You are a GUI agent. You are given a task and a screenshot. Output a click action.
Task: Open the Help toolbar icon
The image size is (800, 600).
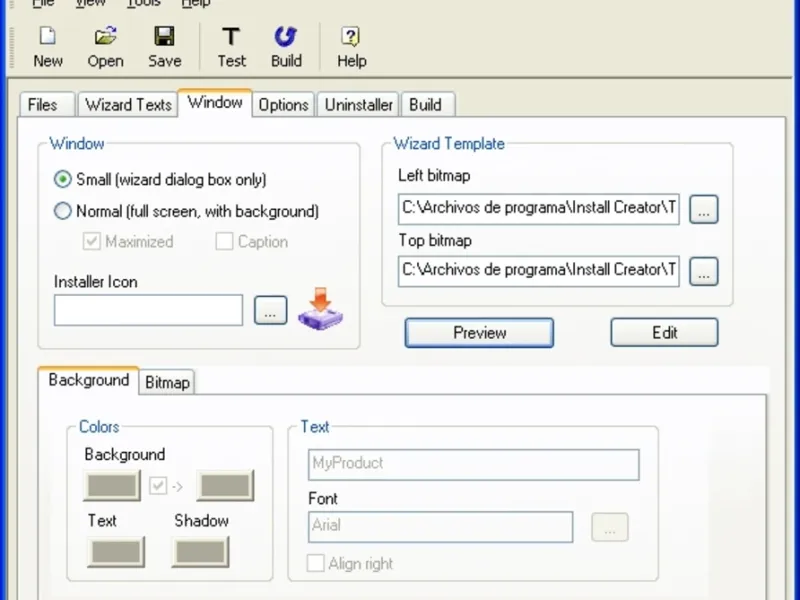point(351,37)
